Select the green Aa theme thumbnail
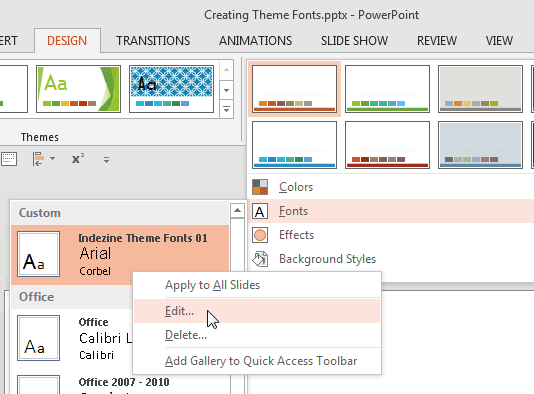The image size is (534, 394). (78, 89)
